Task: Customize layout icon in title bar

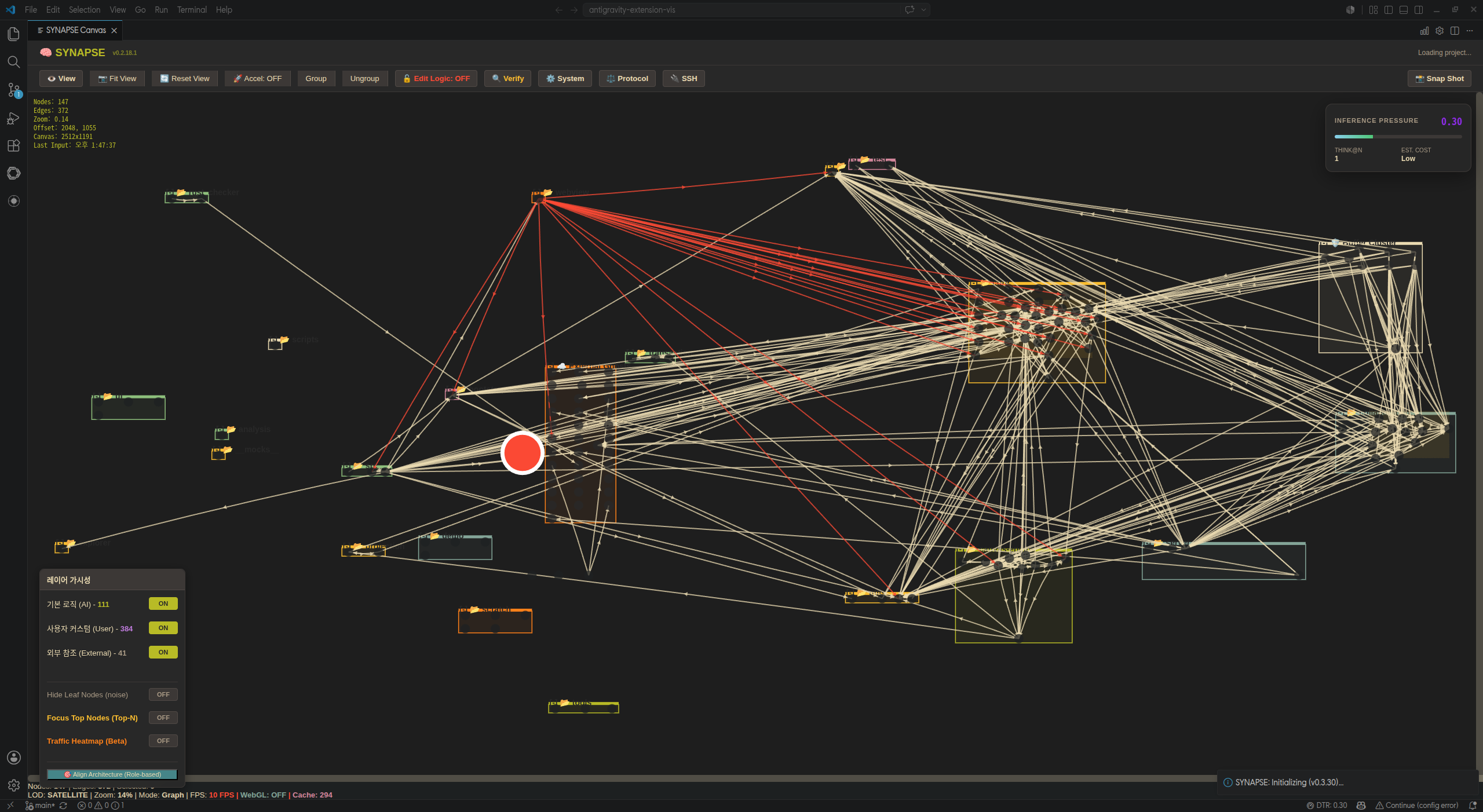Action: coord(1374,10)
